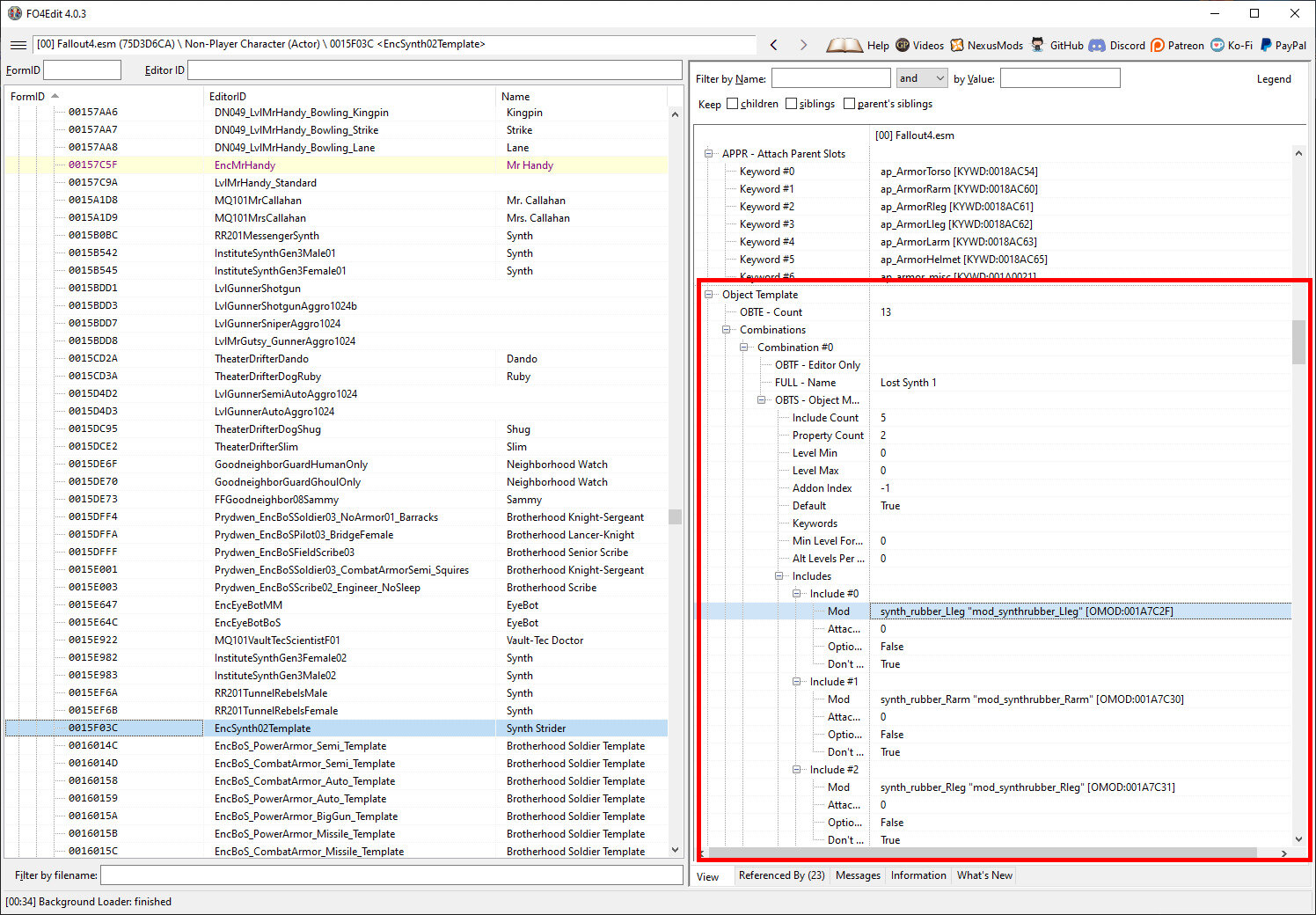1316x915 pixels.
Task: Collapse APPR - Attach Parent Slots node
Action: [x=709, y=154]
